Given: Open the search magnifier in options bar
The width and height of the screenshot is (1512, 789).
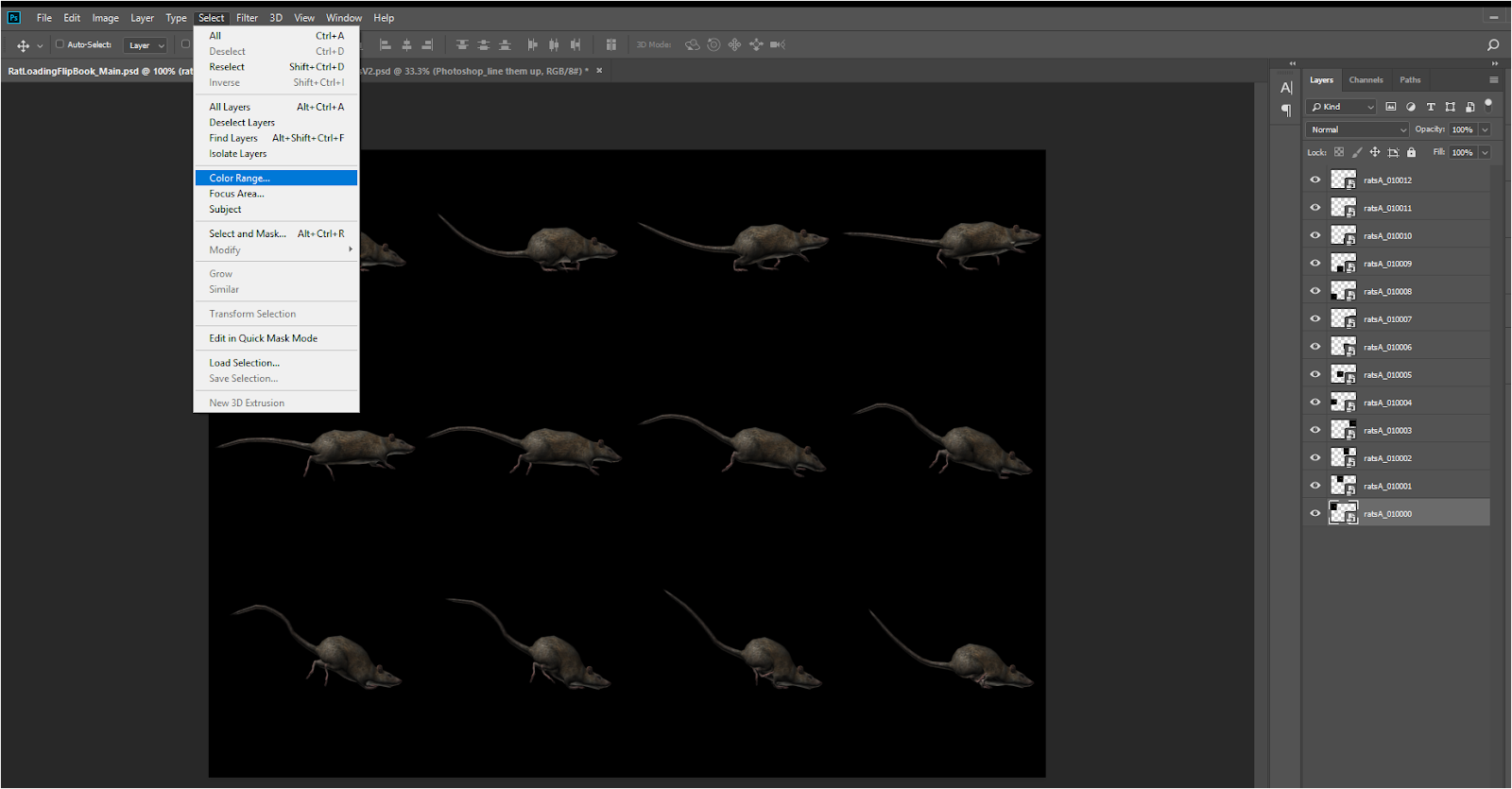Looking at the screenshot, I should coord(1493,44).
